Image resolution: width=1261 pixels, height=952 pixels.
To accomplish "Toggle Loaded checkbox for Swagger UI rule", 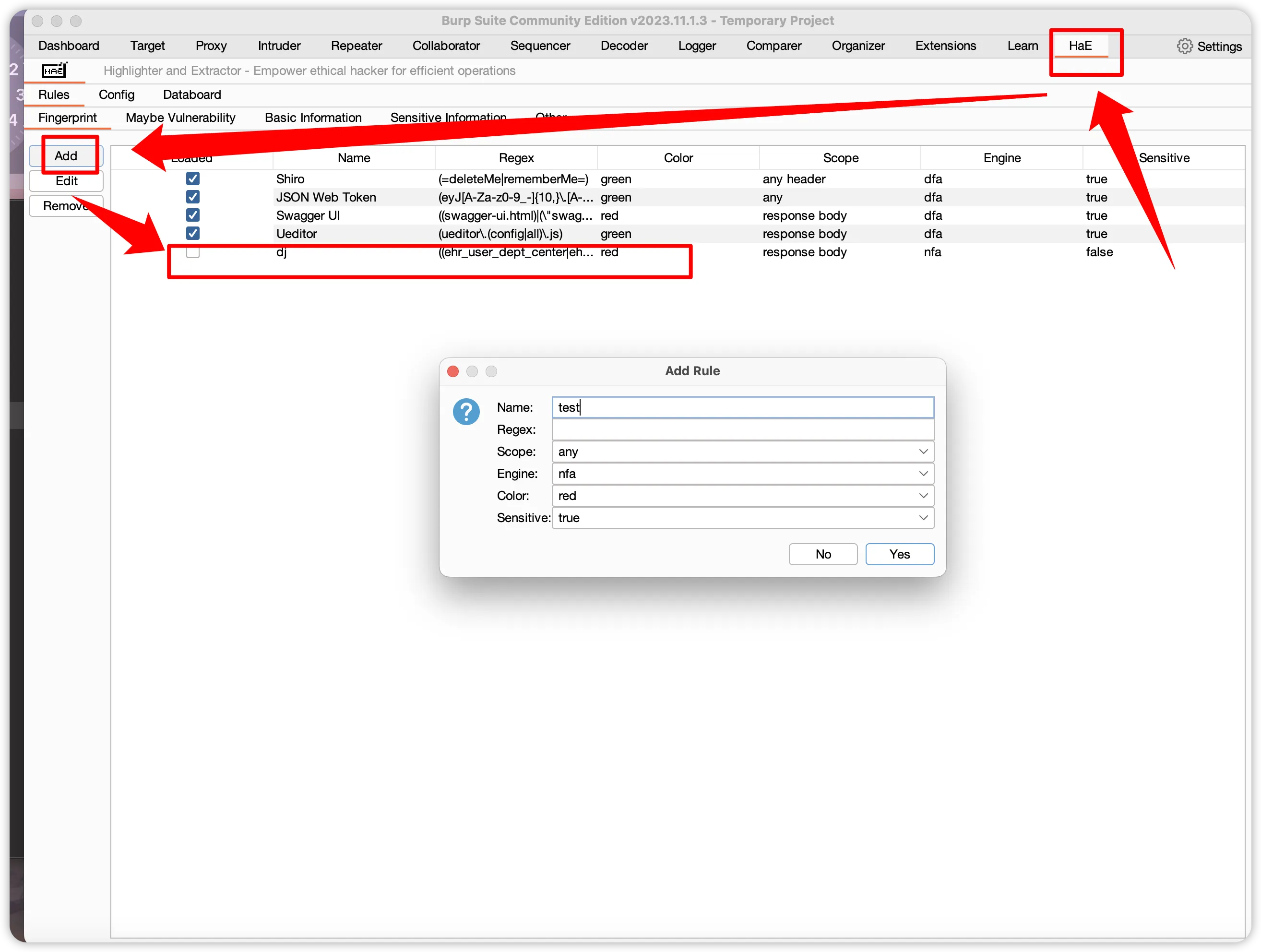I will coord(193,215).
